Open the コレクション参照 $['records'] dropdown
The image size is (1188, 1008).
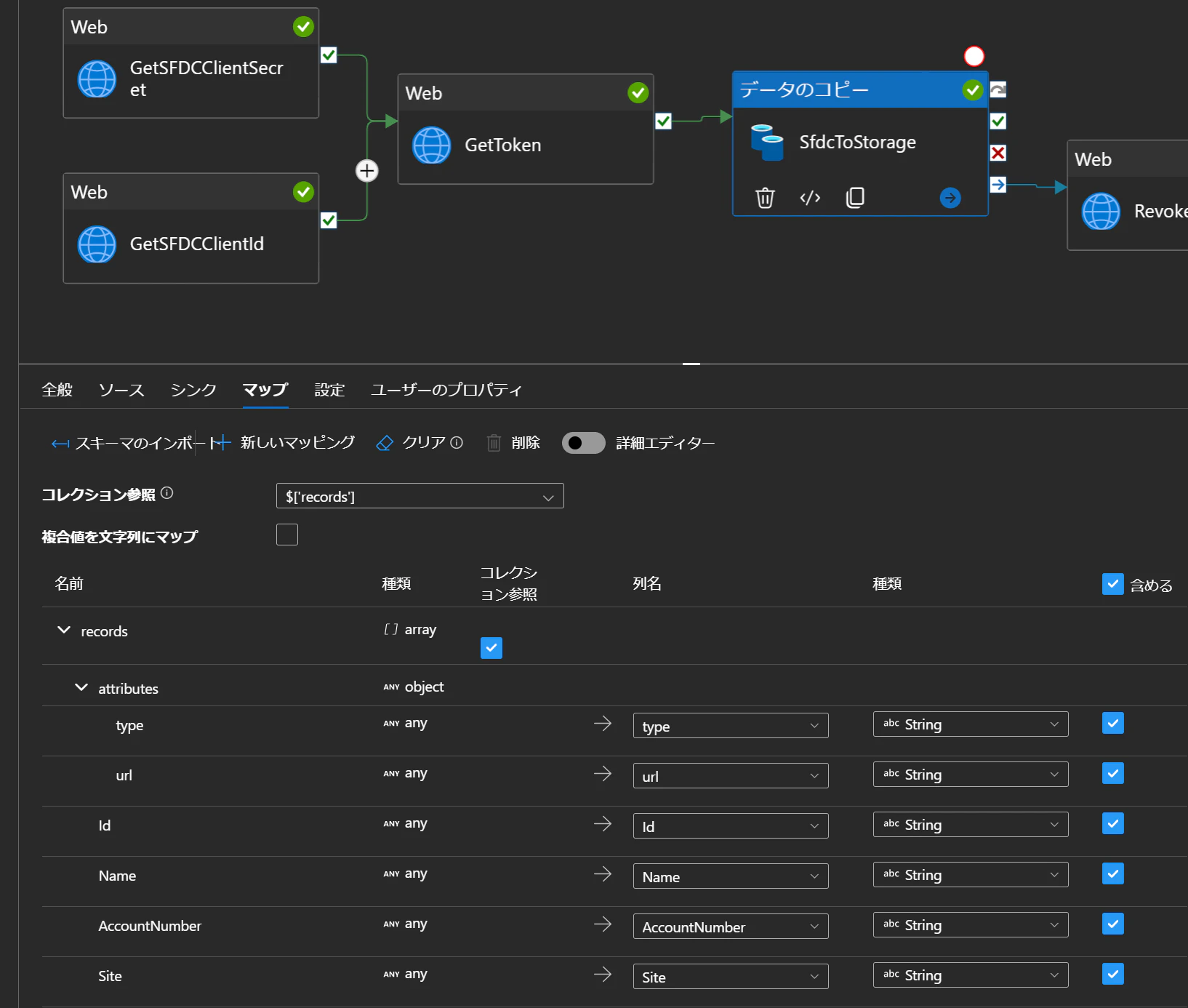pos(420,496)
